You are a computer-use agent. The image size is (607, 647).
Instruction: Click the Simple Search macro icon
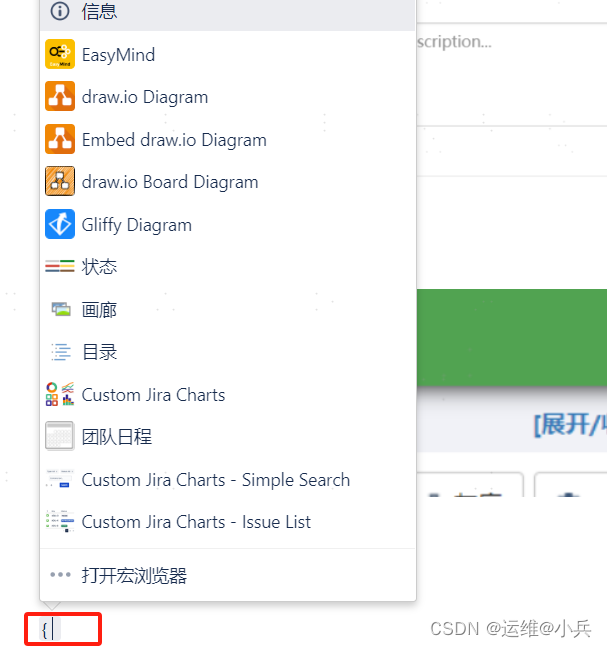[60, 479]
